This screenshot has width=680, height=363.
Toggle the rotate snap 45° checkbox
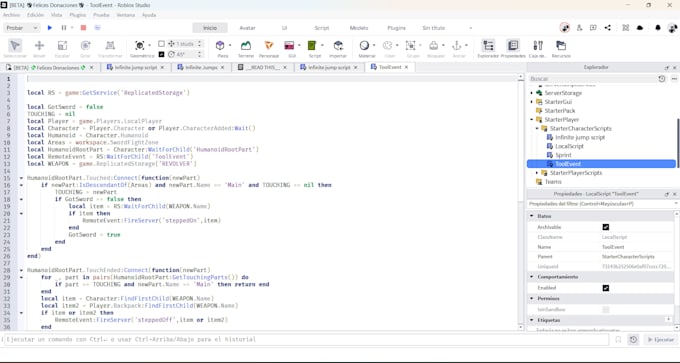coord(161,54)
